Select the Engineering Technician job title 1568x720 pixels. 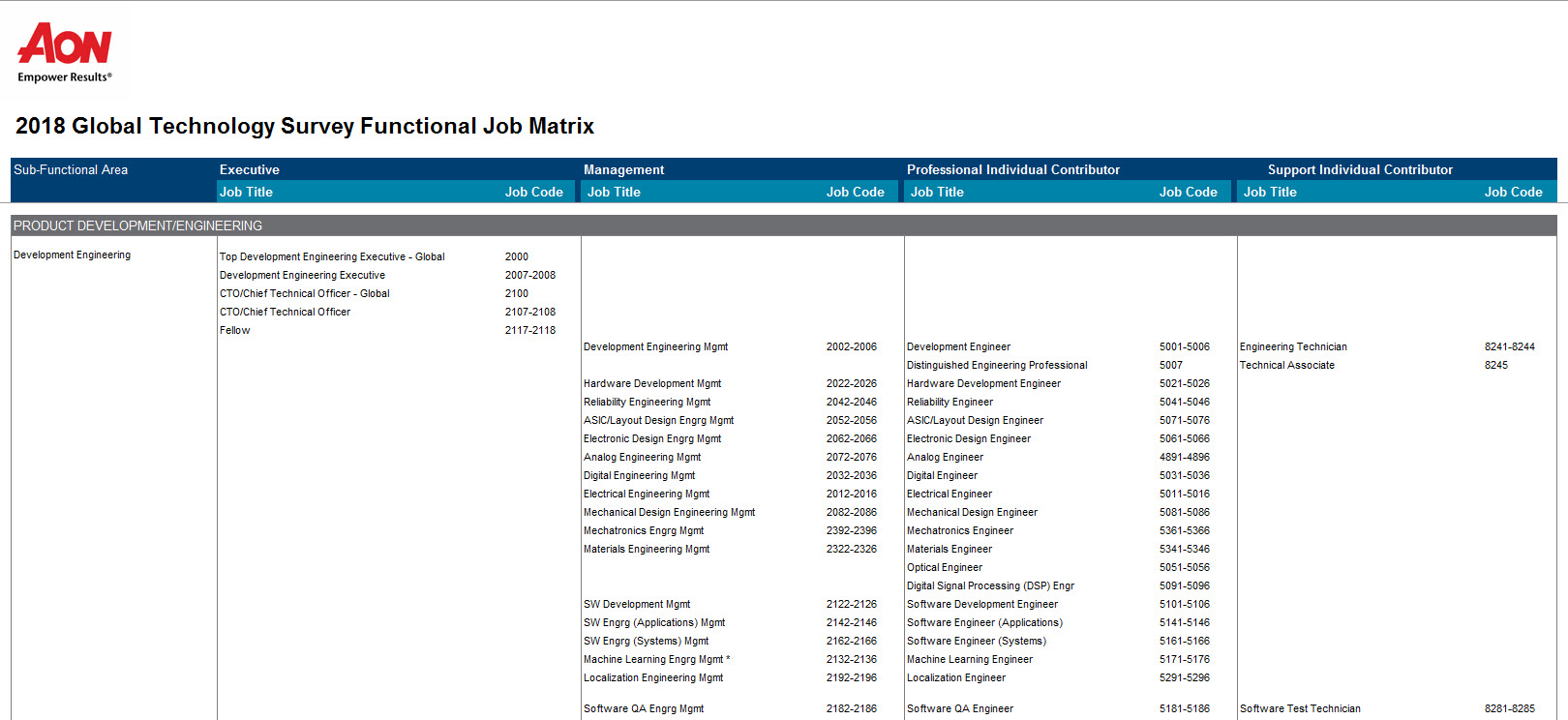pyautogui.click(x=1292, y=346)
